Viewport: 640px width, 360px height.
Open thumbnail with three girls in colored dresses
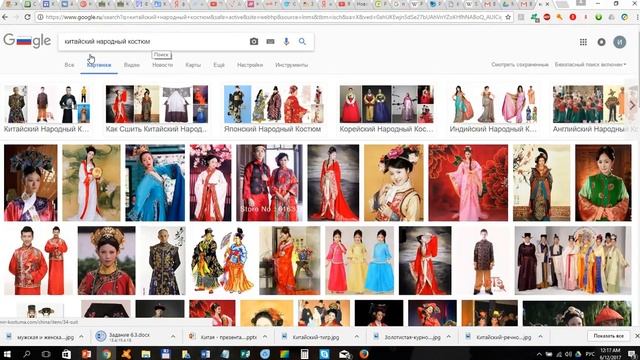[x=360, y=260]
